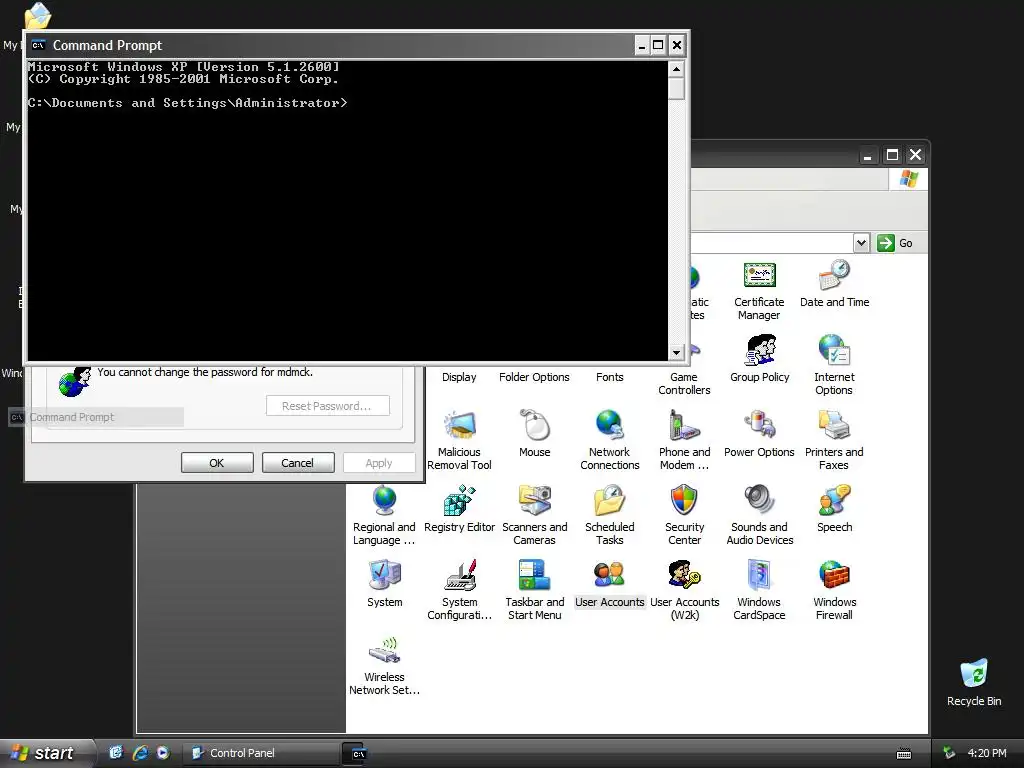1024x768 pixels.
Task: Launch Windows Media Player from Quick Launch
Action: pyautogui.click(x=163, y=753)
